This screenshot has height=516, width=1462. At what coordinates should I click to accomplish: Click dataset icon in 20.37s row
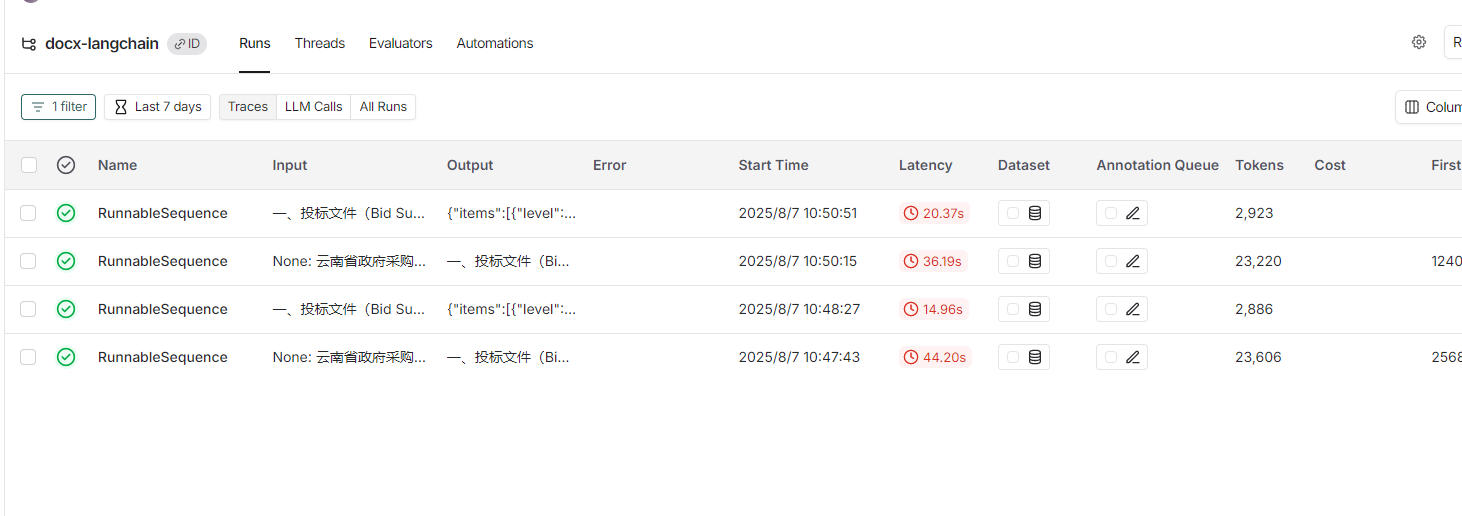(x=1035, y=213)
